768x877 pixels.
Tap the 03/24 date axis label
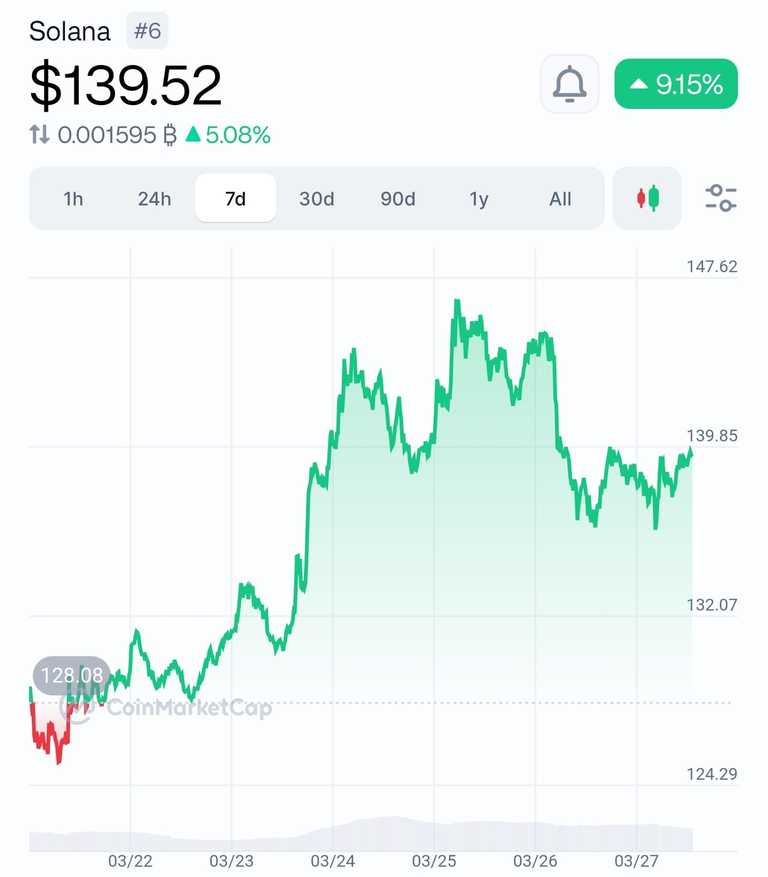coord(333,861)
